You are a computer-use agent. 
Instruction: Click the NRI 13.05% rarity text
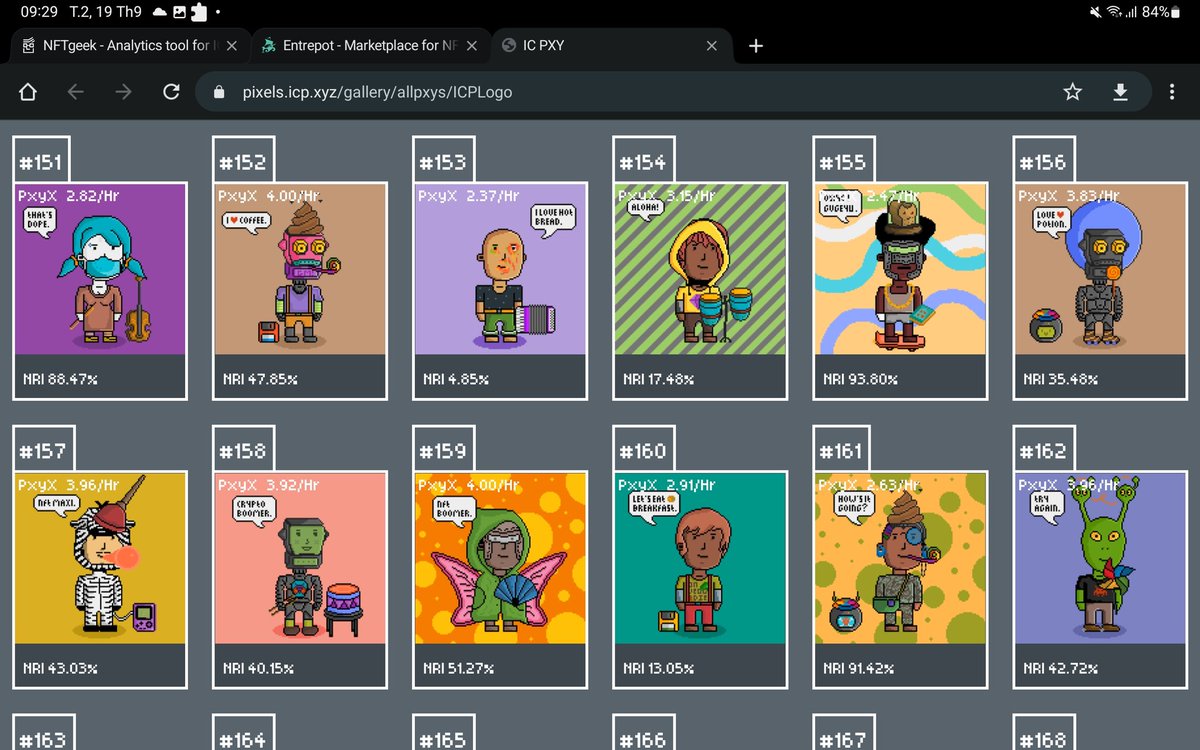click(659, 669)
